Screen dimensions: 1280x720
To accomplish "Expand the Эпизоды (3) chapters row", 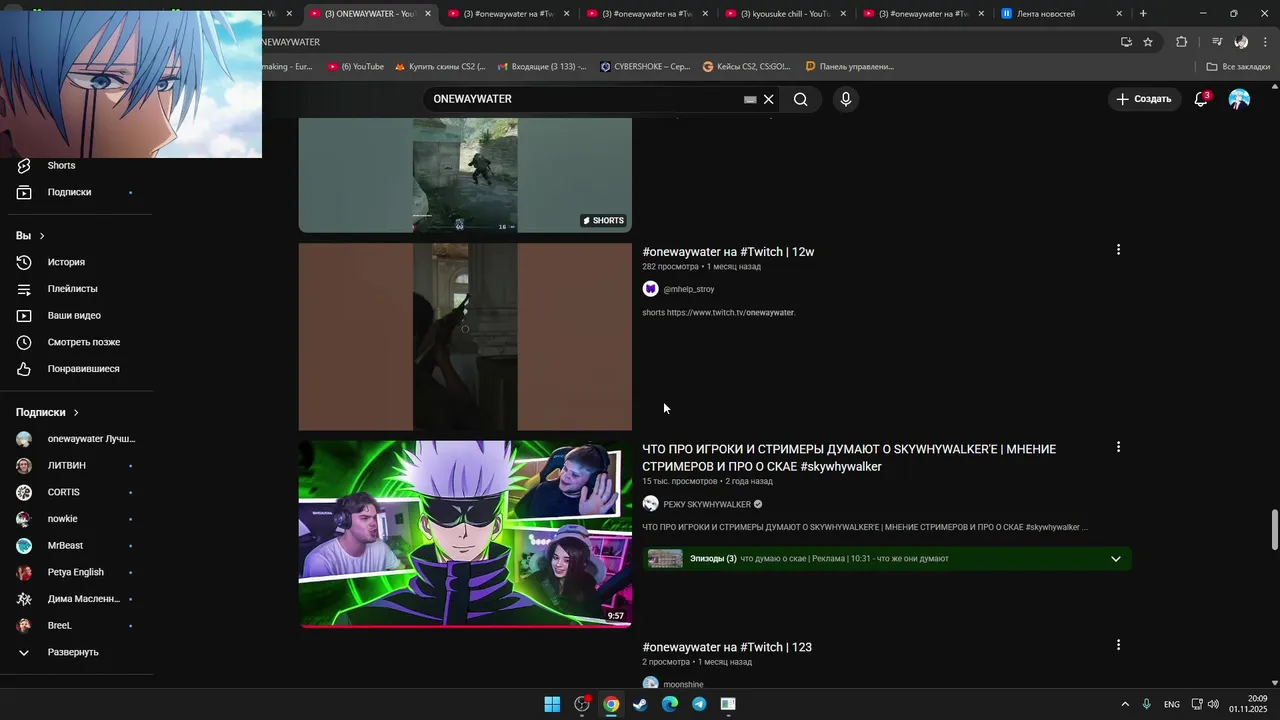I will coord(886,559).
